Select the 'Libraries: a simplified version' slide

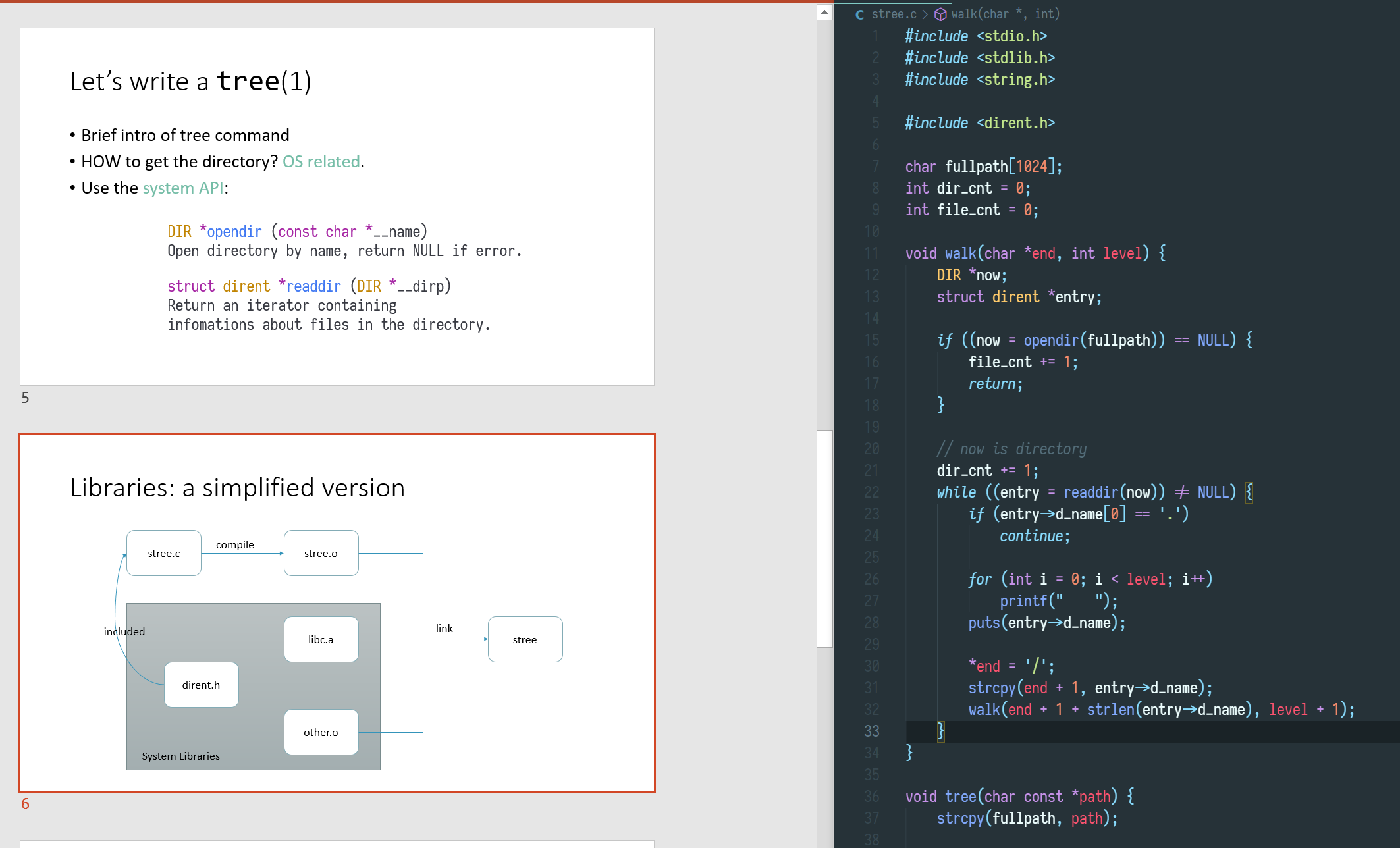coord(337,612)
